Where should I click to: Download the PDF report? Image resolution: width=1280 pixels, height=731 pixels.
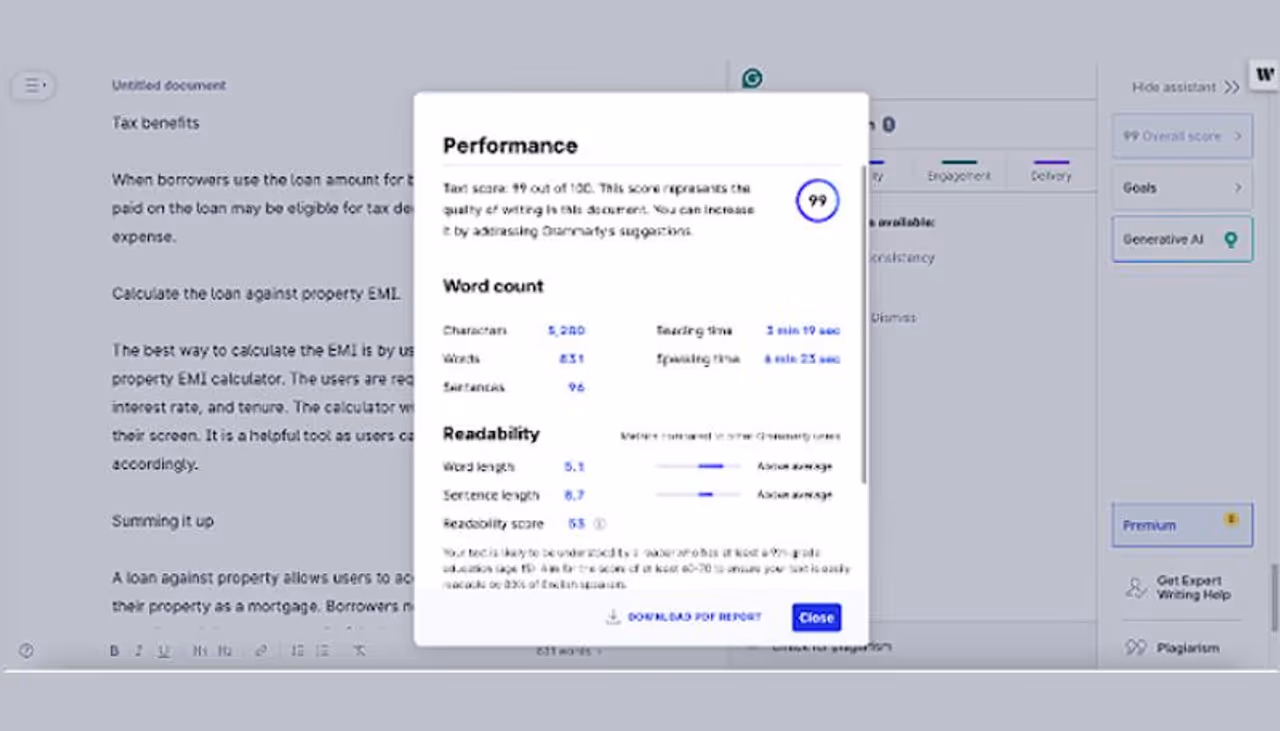point(684,617)
